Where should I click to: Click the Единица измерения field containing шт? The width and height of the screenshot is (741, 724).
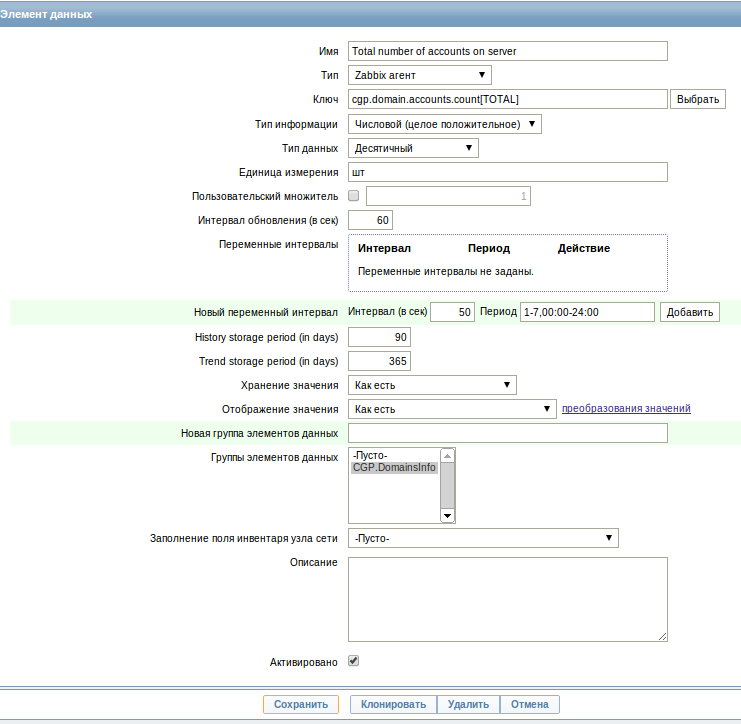pos(508,172)
